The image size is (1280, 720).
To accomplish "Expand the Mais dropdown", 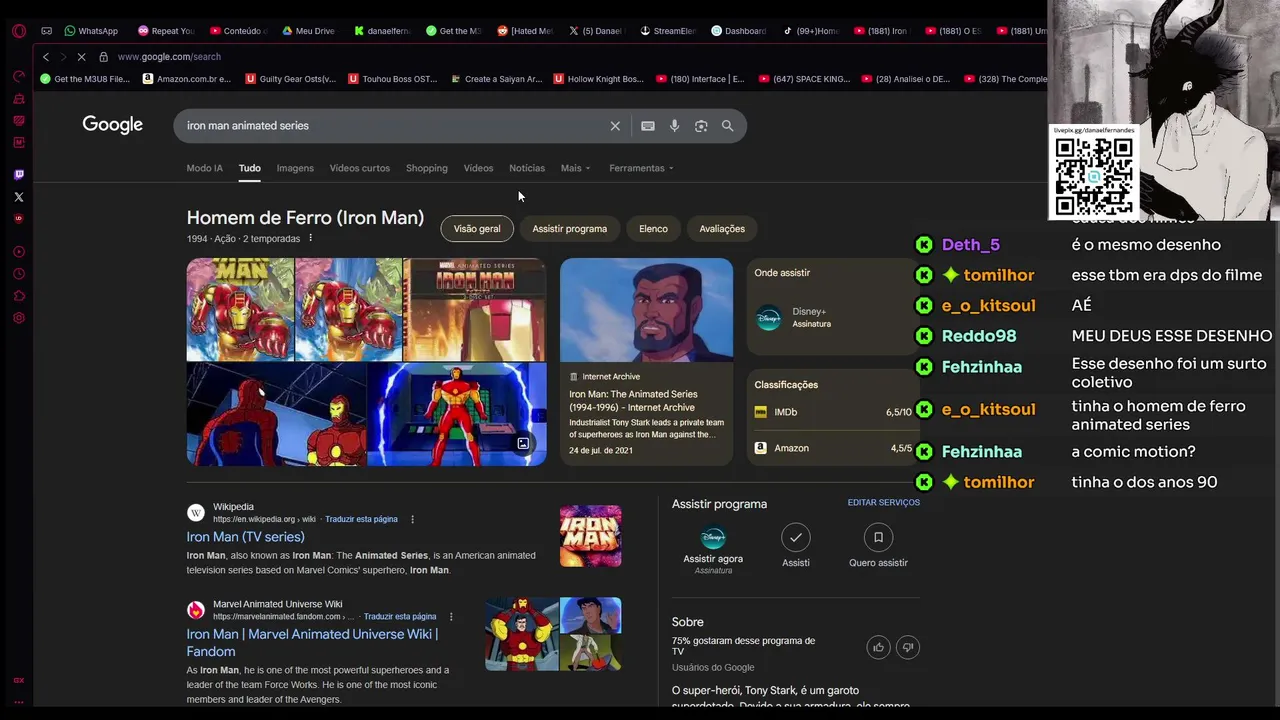I will (575, 168).
